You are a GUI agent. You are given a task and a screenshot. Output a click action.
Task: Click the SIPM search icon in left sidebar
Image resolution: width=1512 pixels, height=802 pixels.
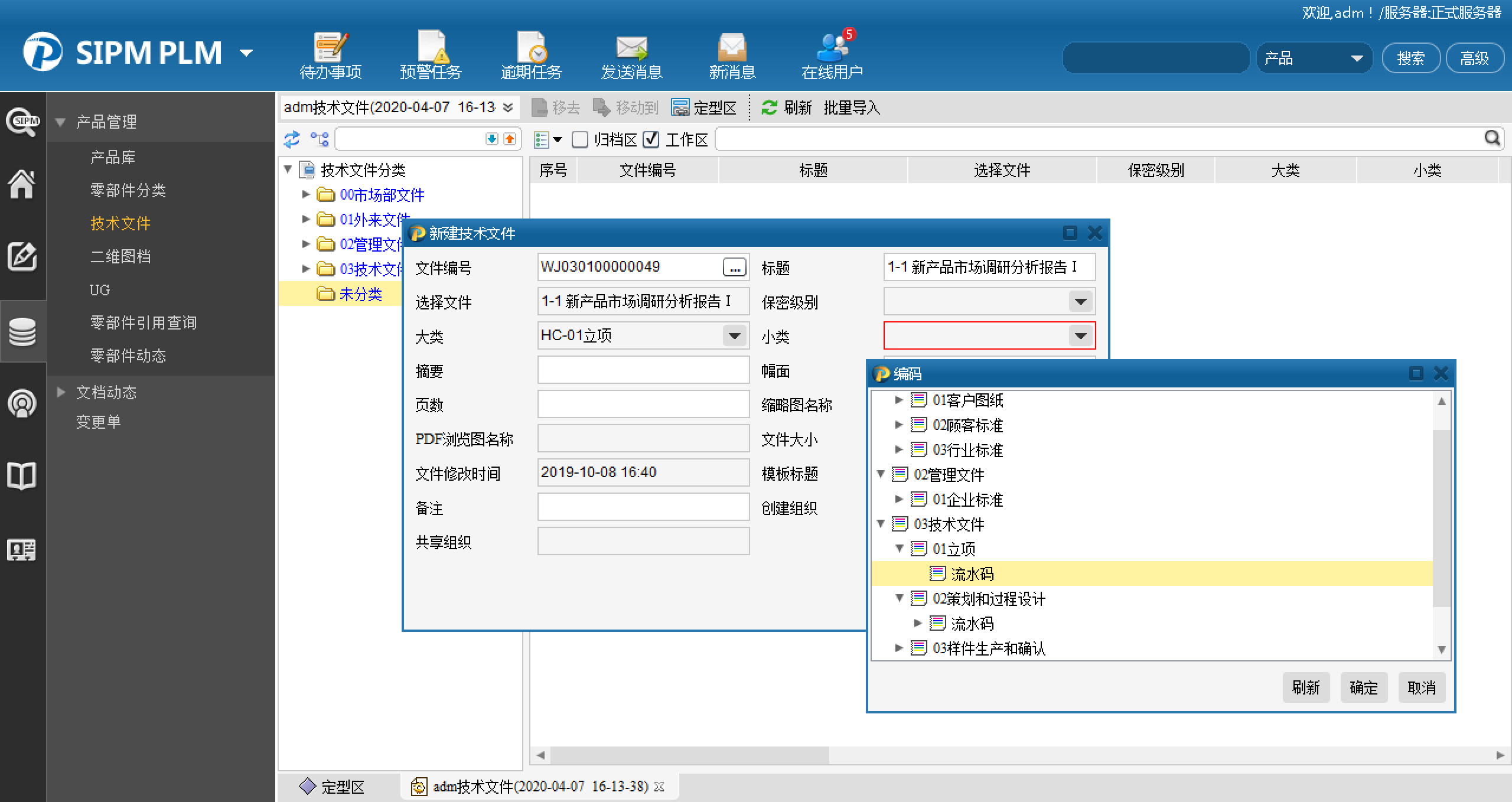pos(22,122)
